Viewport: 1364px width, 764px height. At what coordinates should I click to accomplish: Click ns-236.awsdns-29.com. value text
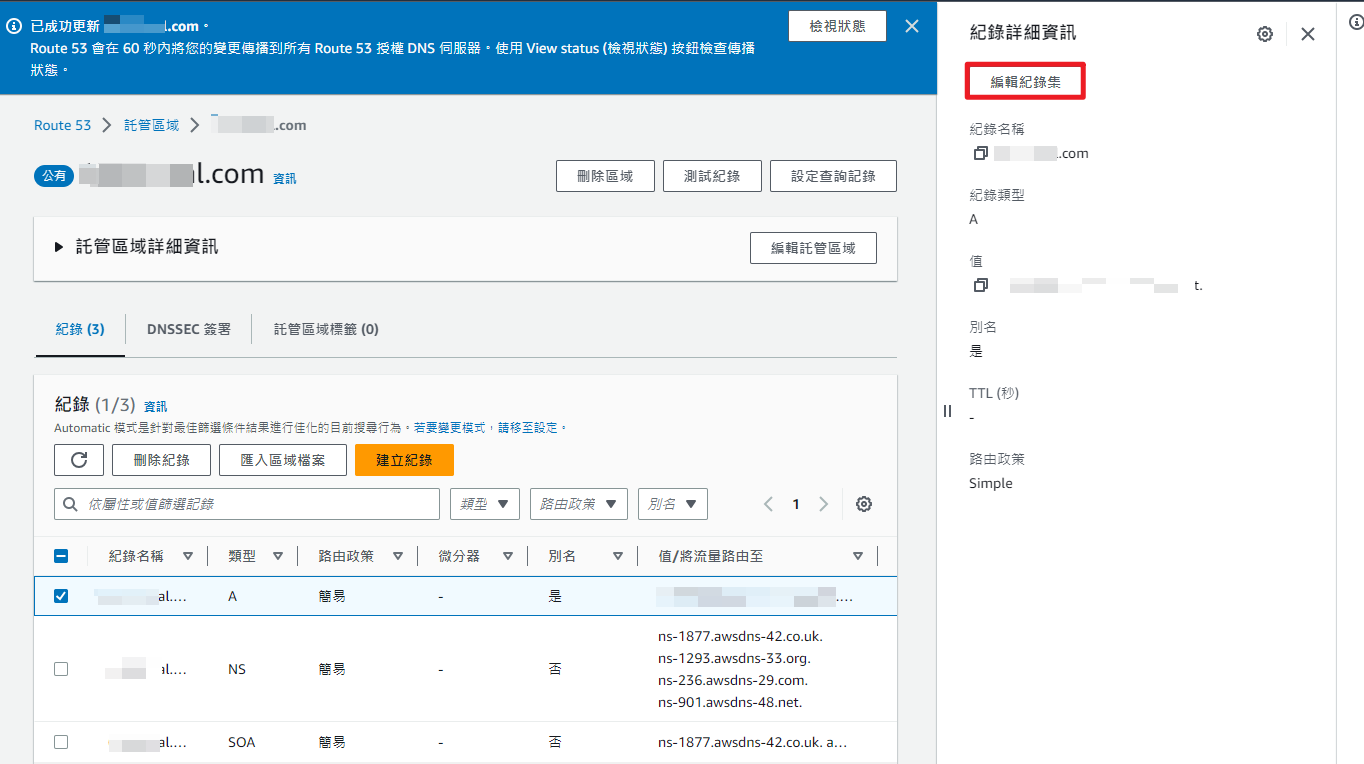[733, 680]
